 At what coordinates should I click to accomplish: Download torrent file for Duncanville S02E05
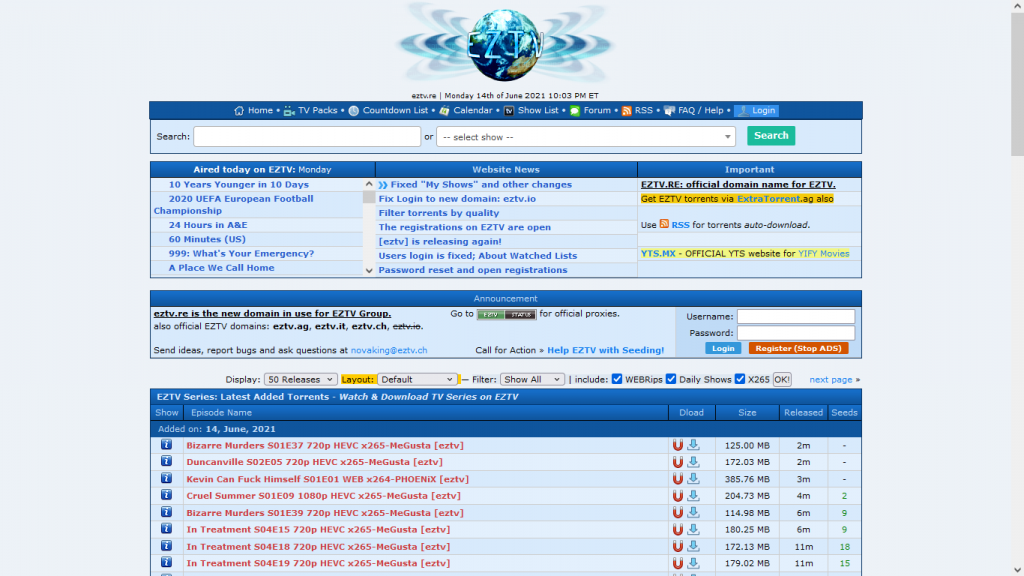[x=694, y=462]
